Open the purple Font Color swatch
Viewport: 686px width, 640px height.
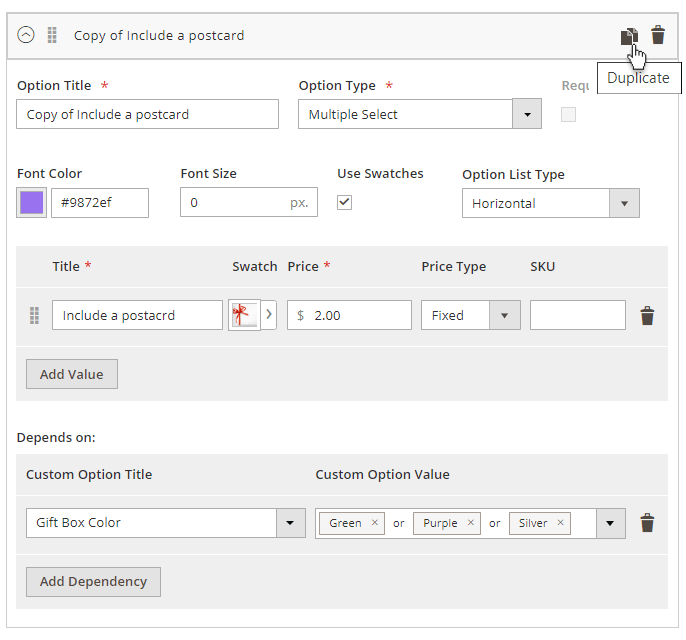31,203
